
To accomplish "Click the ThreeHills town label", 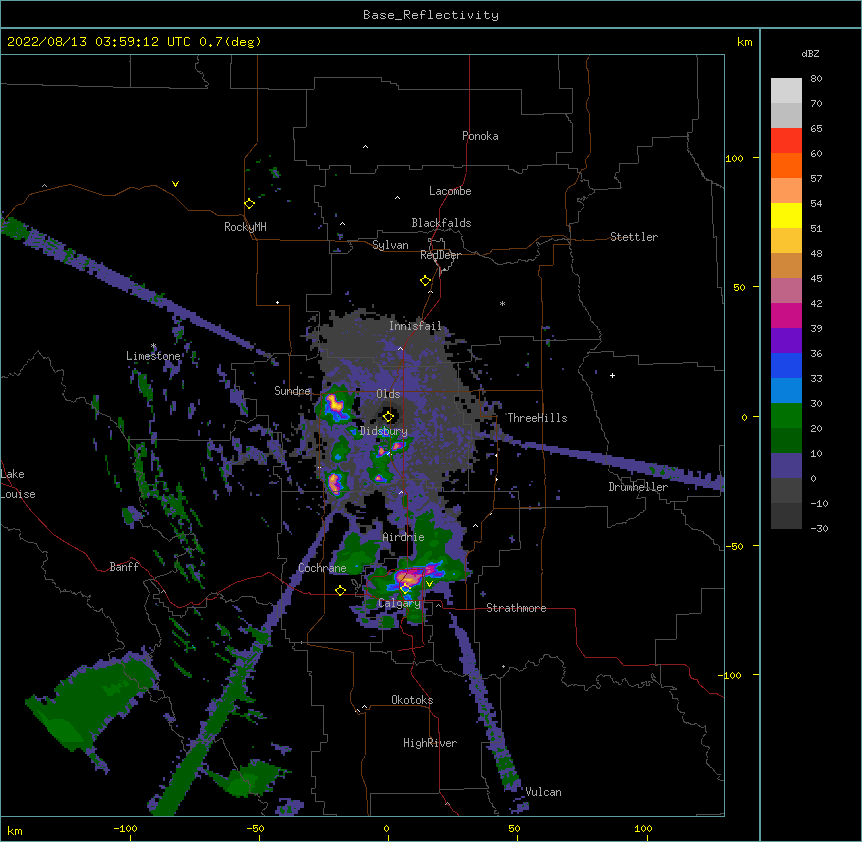I will (537, 418).
